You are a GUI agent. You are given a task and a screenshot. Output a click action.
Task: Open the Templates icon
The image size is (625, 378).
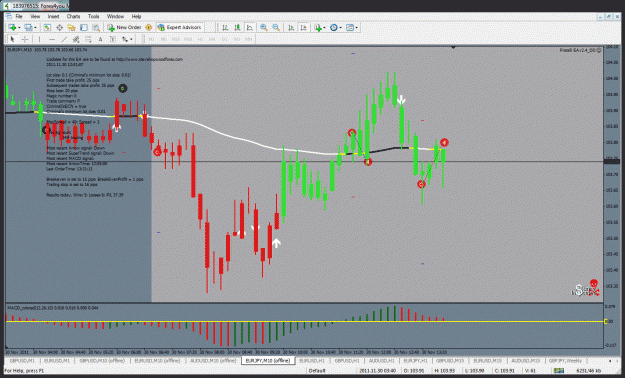pos(350,28)
